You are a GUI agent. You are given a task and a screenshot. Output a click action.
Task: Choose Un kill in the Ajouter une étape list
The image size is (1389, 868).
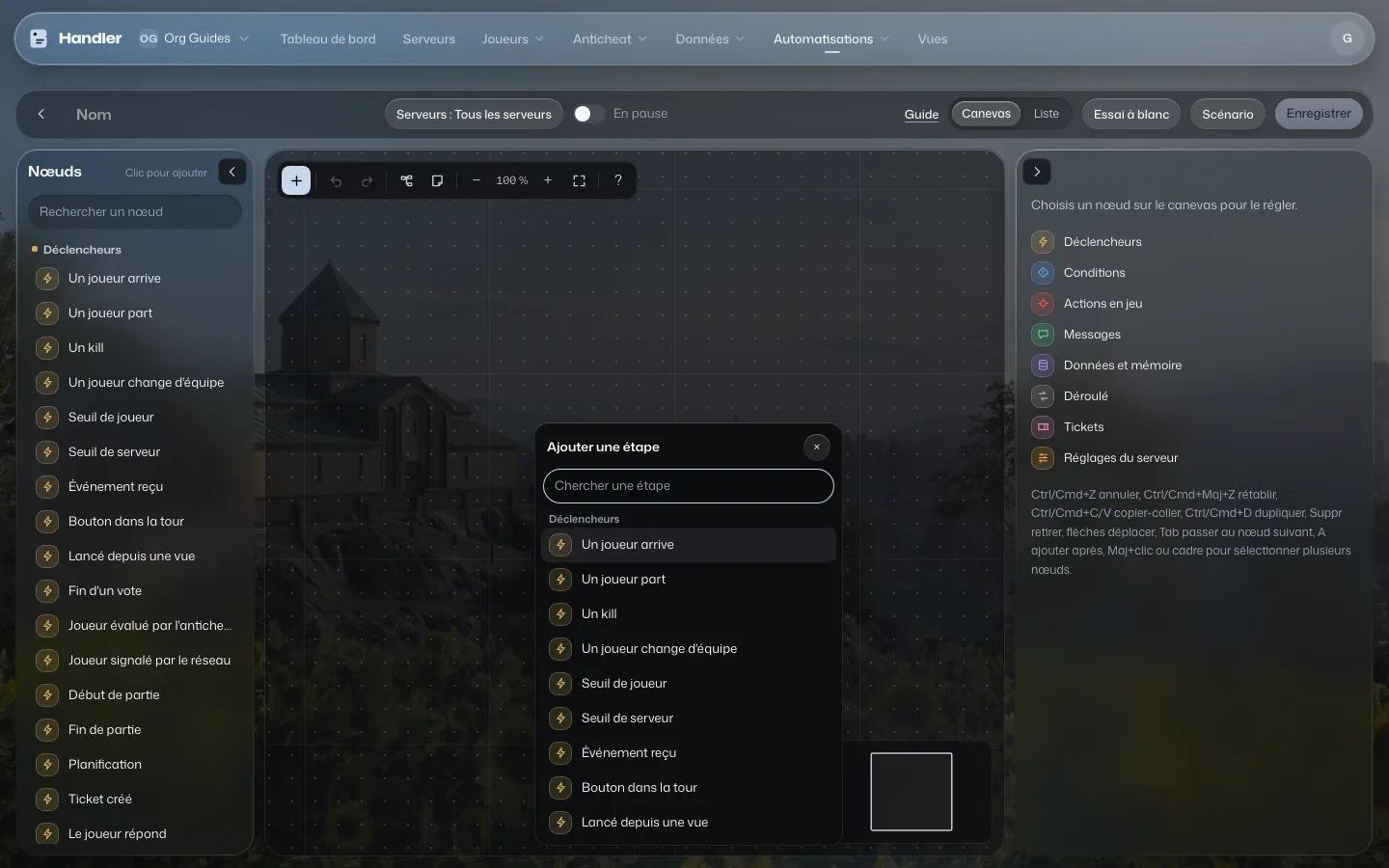click(x=689, y=614)
